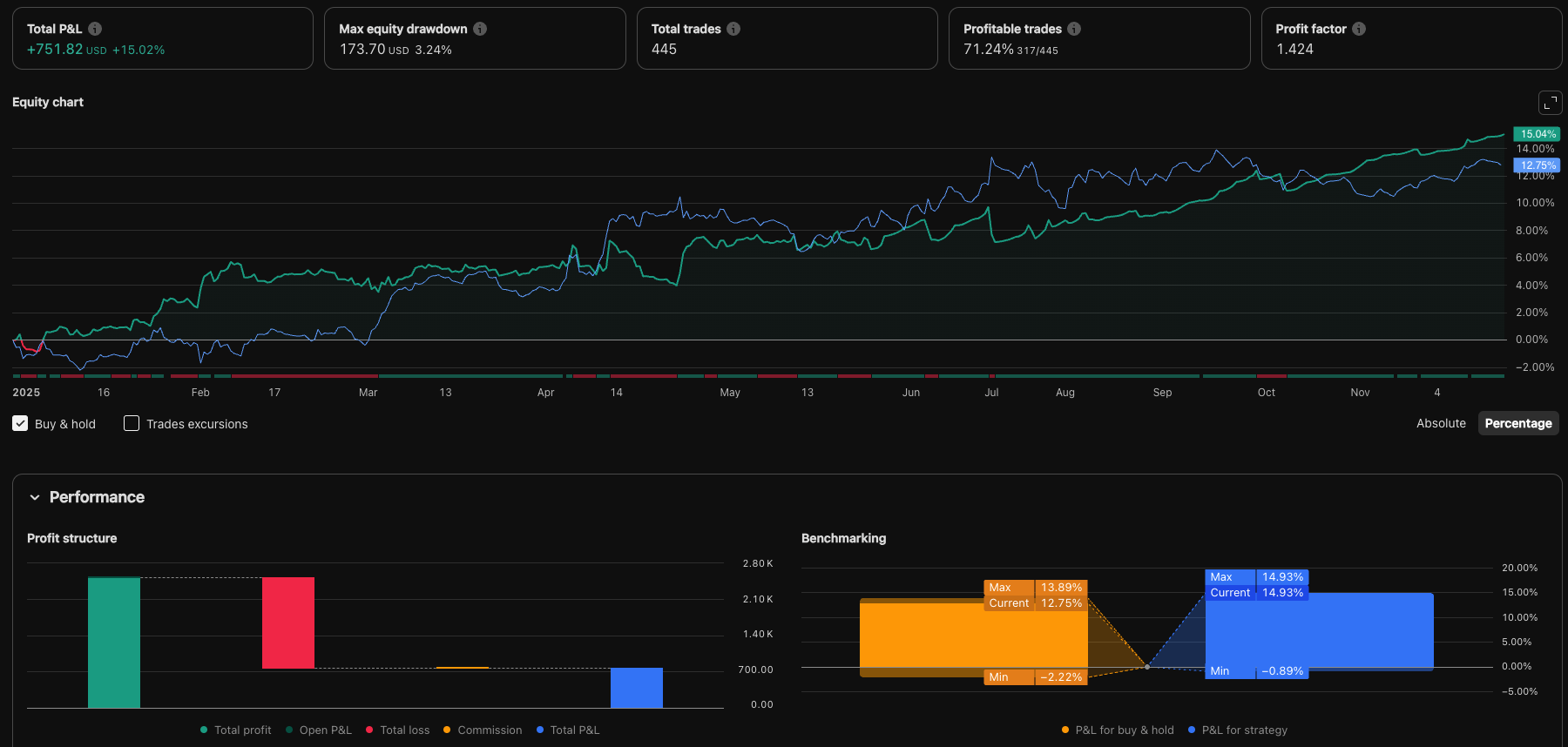Click the red Total loss bar
The width and height of the screenshot is (1568, 747).
[288, 622]
